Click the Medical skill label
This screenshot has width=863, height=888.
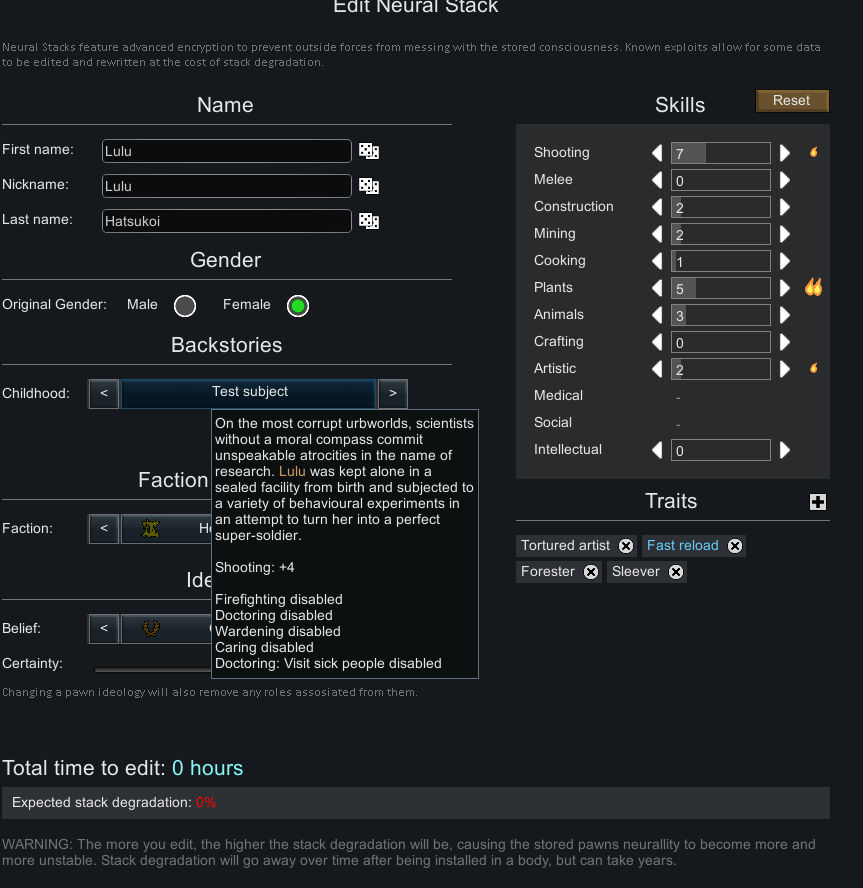(x=558, y=395)
